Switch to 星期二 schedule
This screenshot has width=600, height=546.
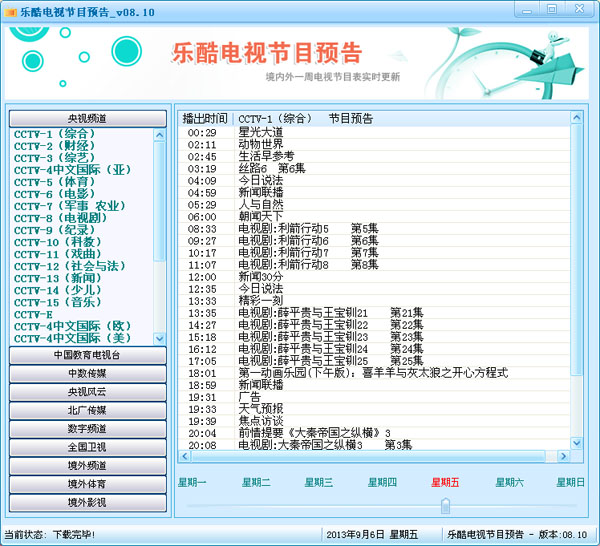point(256,482)
